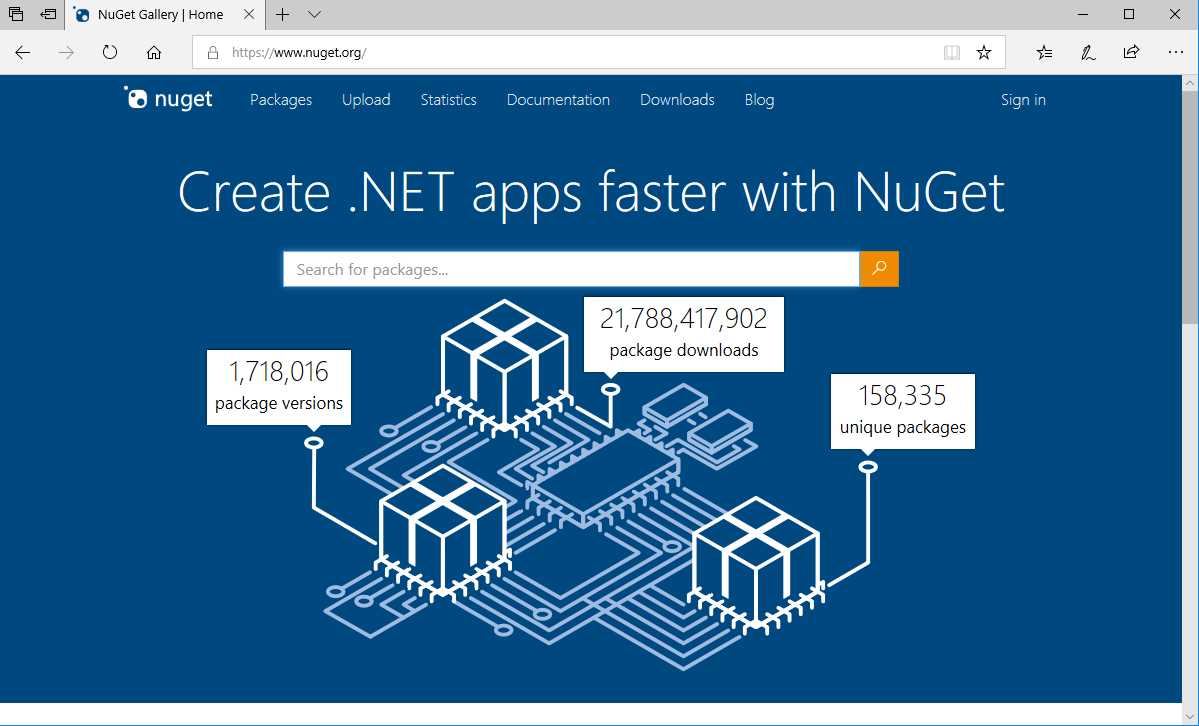Click inside the package search field
Viewport: 1199px width, 726px height.
[x=570, y=268]
